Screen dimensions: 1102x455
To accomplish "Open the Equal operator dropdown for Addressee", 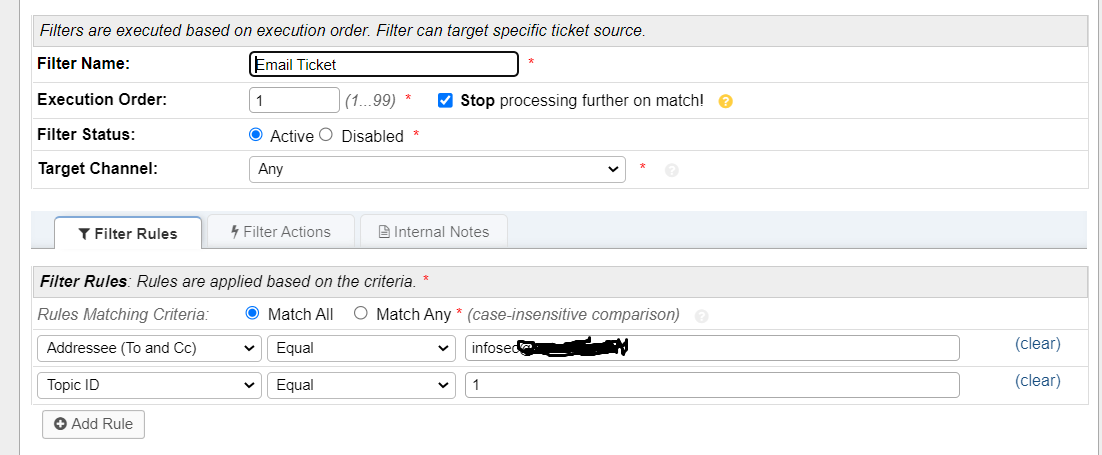I will pos(361,348).
